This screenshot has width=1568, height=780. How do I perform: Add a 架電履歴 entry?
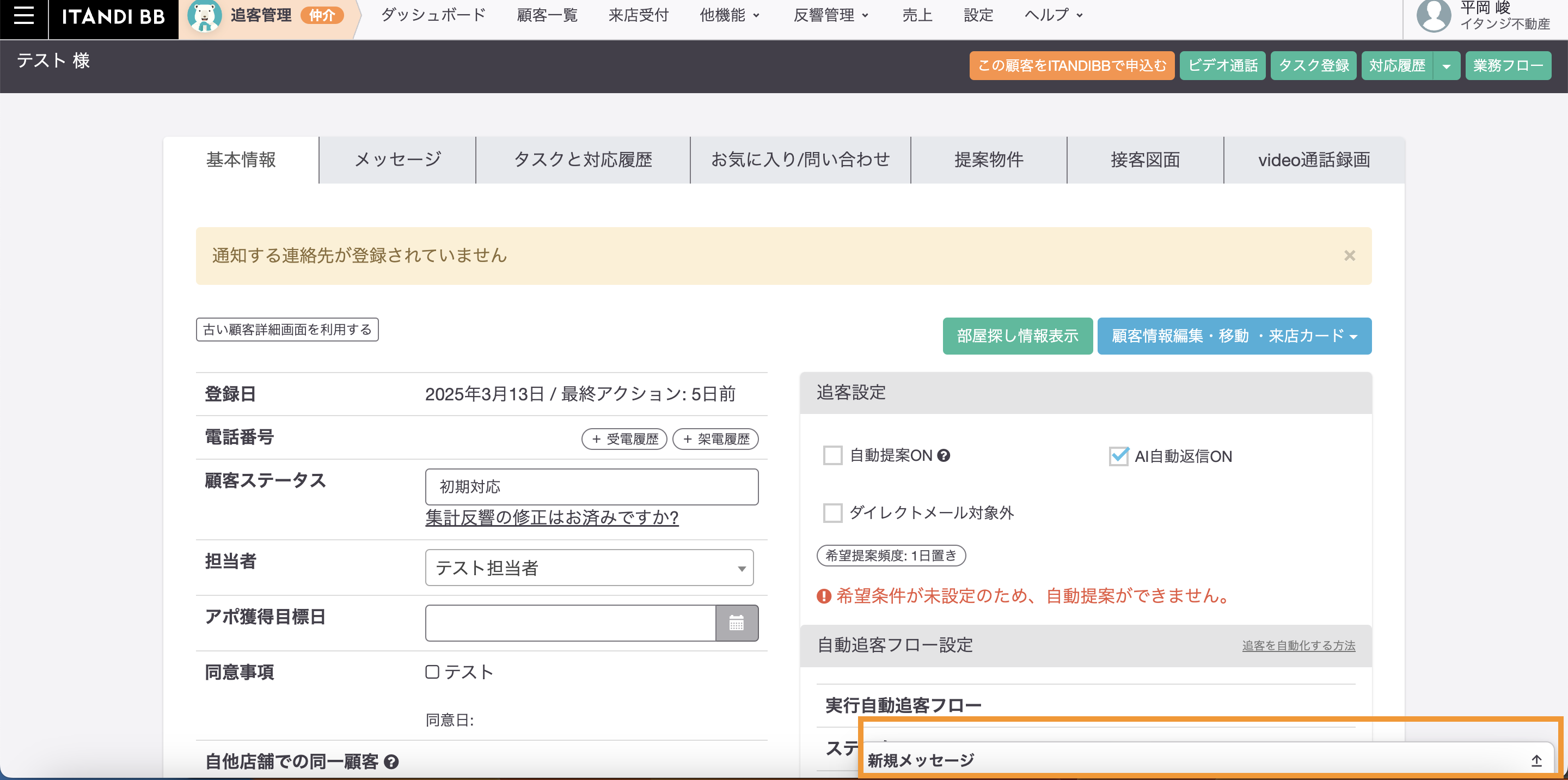click(x=715, y=439)
